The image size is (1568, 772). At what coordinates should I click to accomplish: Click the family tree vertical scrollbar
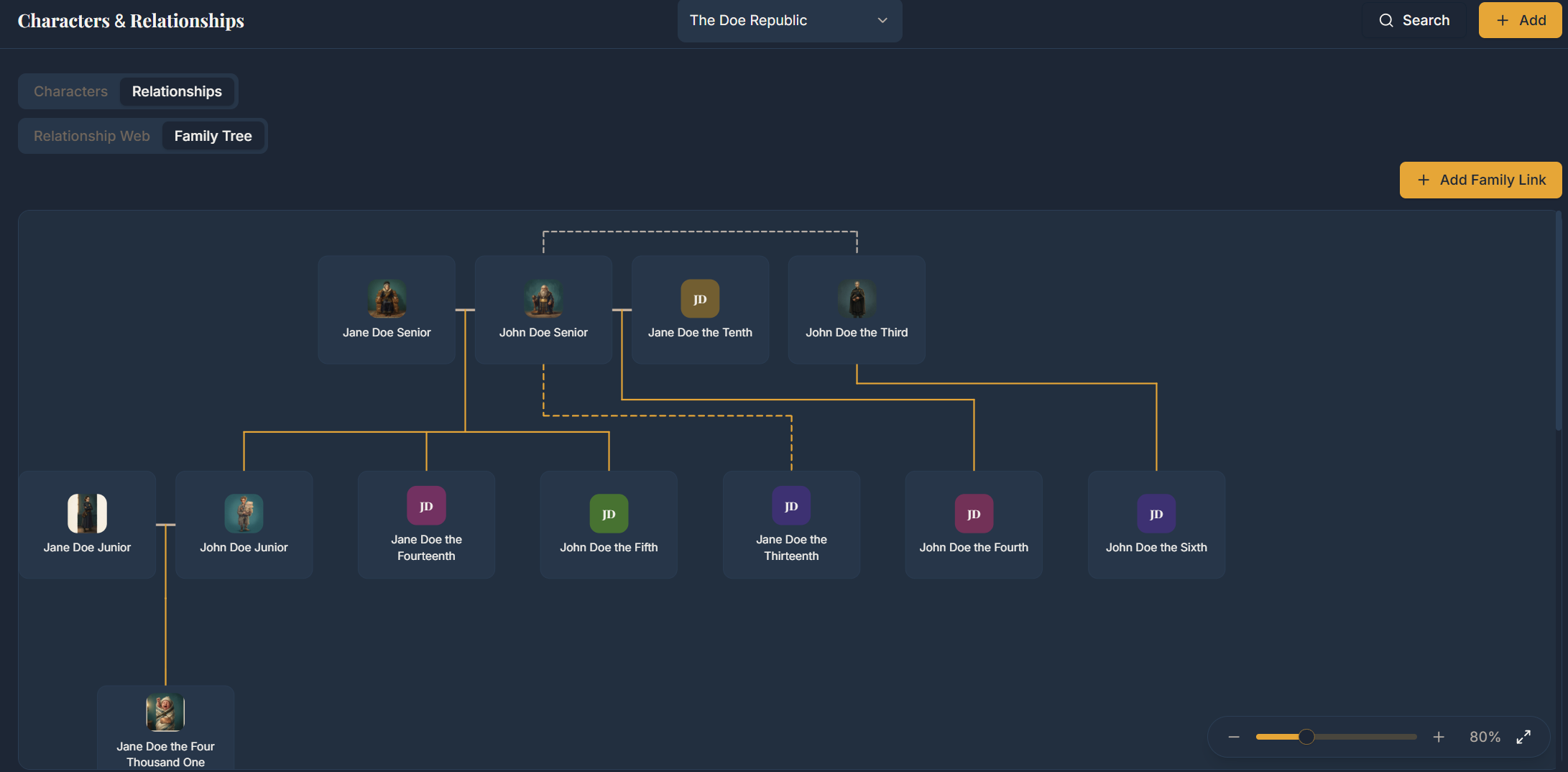pyautogui.click(x=1558, y=320)
